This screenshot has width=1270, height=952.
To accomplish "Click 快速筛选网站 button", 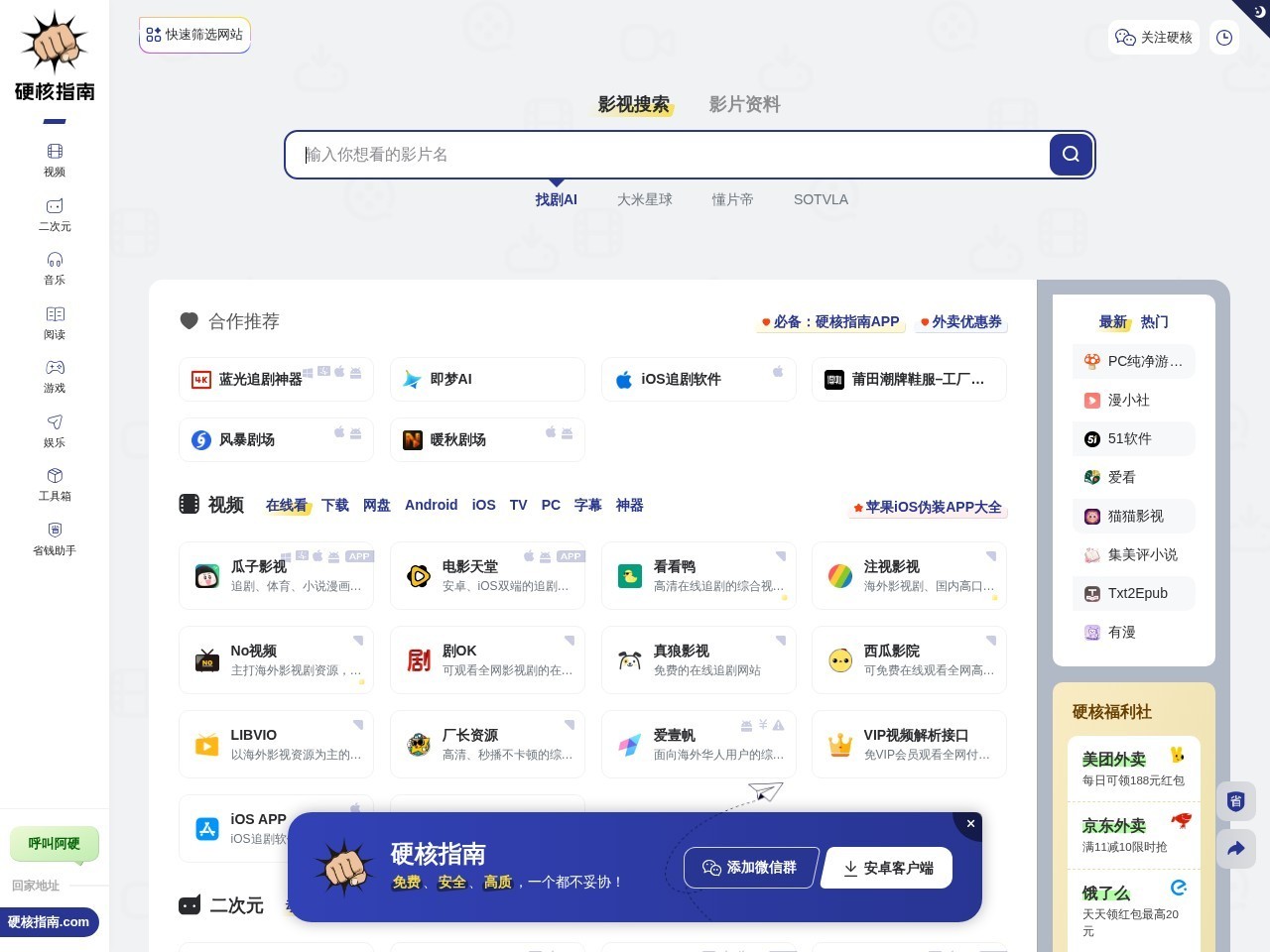I will 194,35.
